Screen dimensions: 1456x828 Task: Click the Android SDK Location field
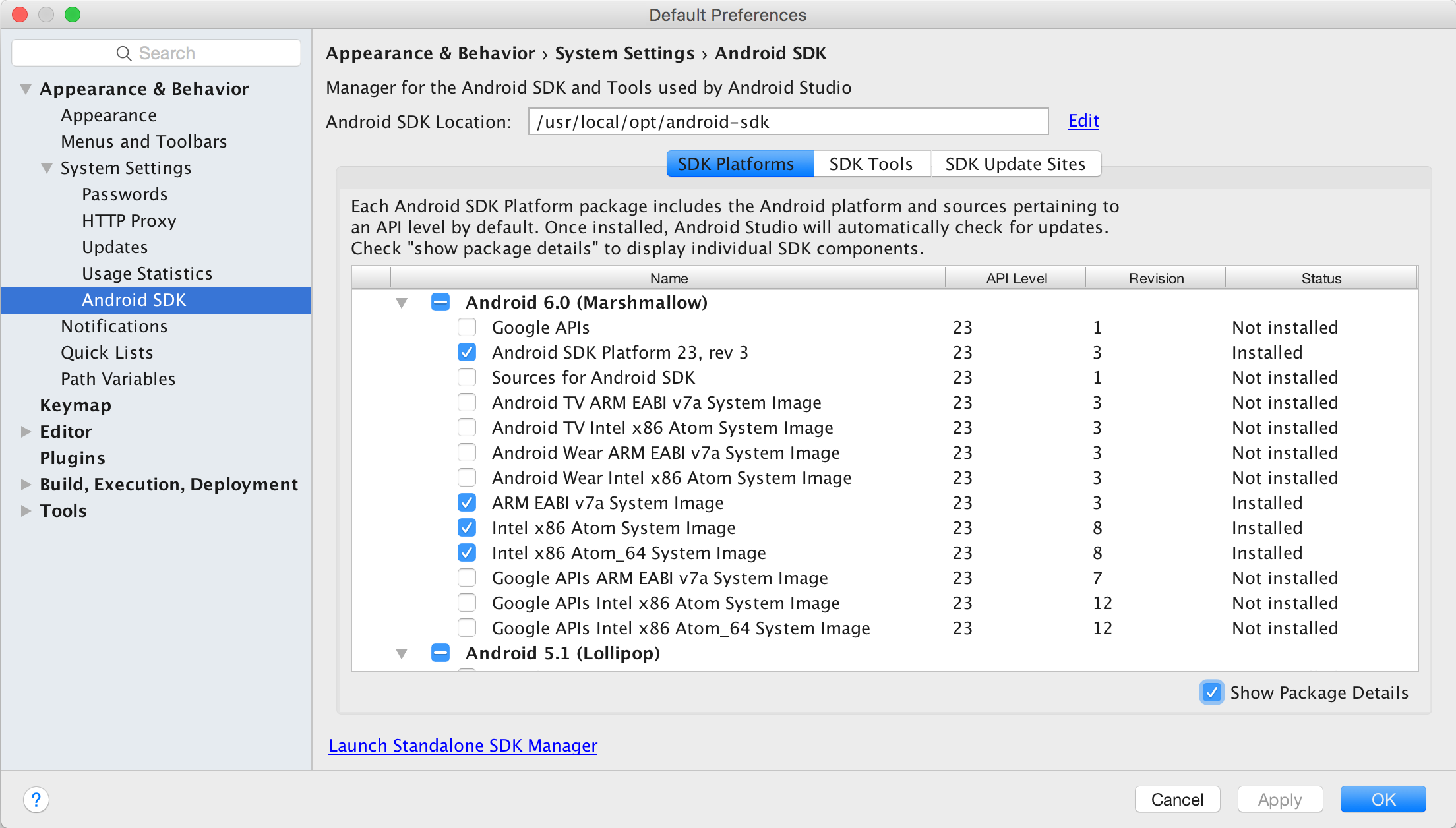pyautogui.click(x=788, y=122)
